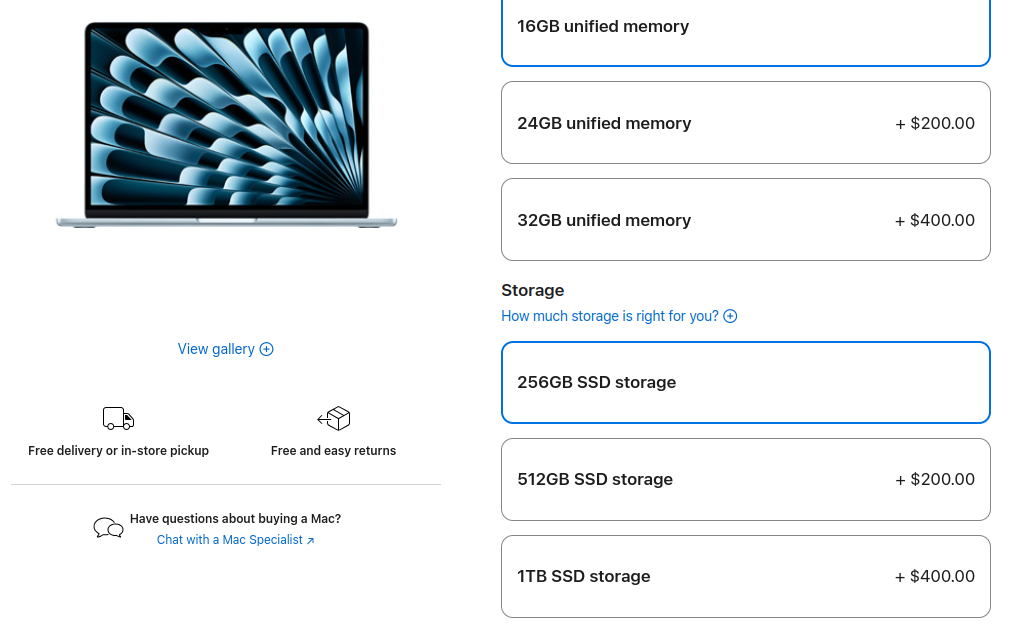Click the delivery truck icon
This screenshot has width=1016, height=626.
[x=118, y=418]
